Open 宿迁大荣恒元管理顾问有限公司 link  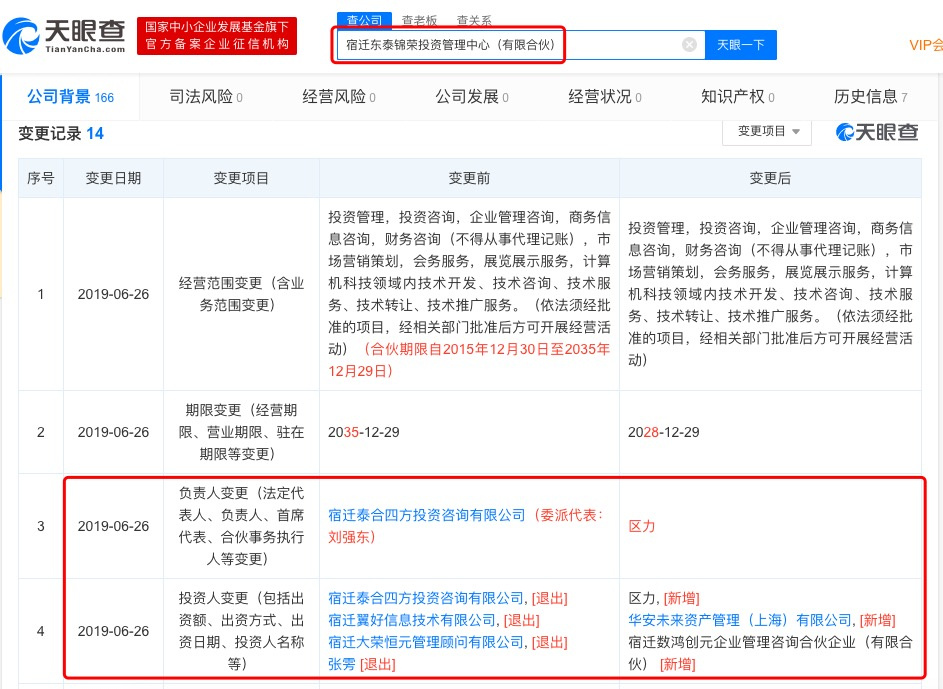tap(426, 642)
